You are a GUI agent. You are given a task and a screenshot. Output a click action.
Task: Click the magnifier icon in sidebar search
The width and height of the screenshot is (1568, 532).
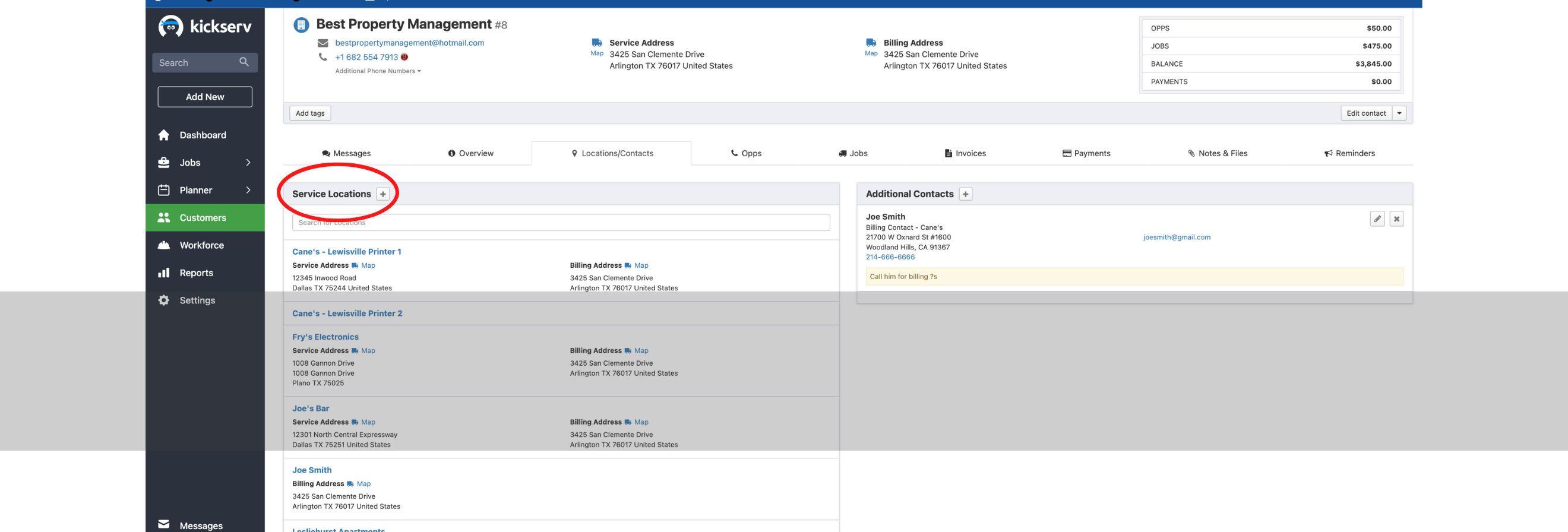(x=244, y=62)
